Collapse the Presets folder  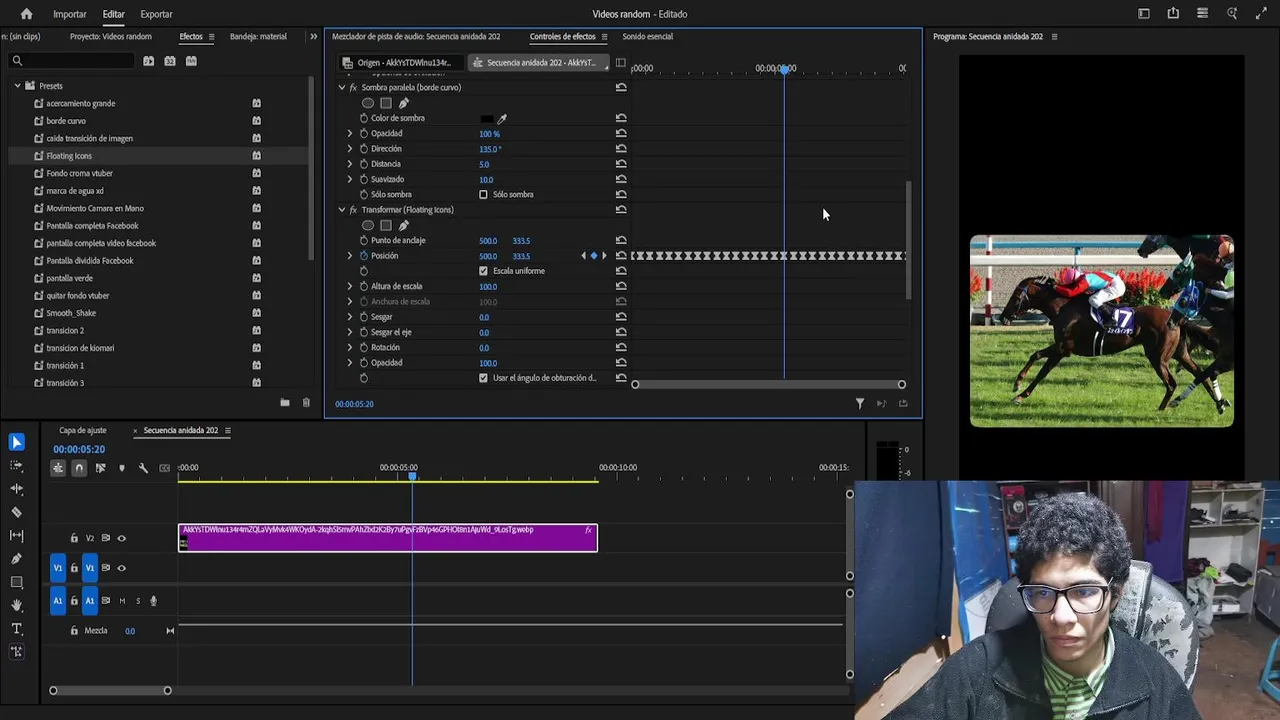point(17,86)
